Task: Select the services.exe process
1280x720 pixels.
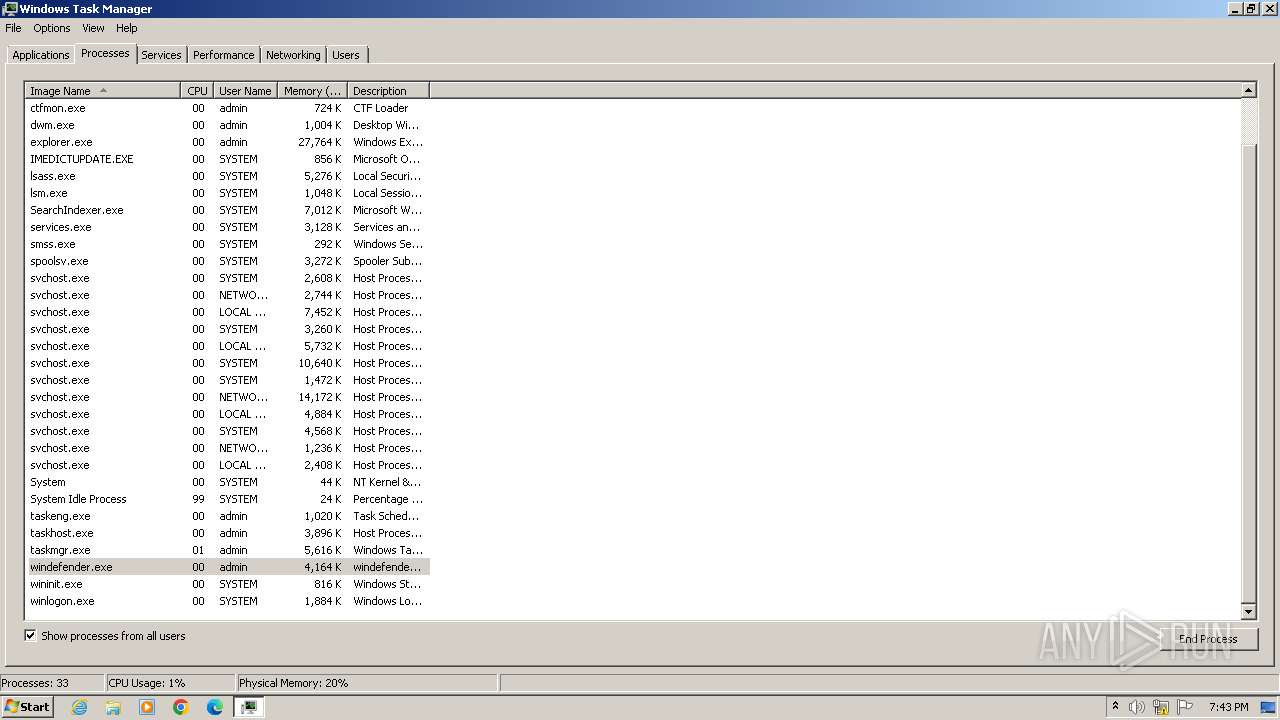Action: pos(227,227)
